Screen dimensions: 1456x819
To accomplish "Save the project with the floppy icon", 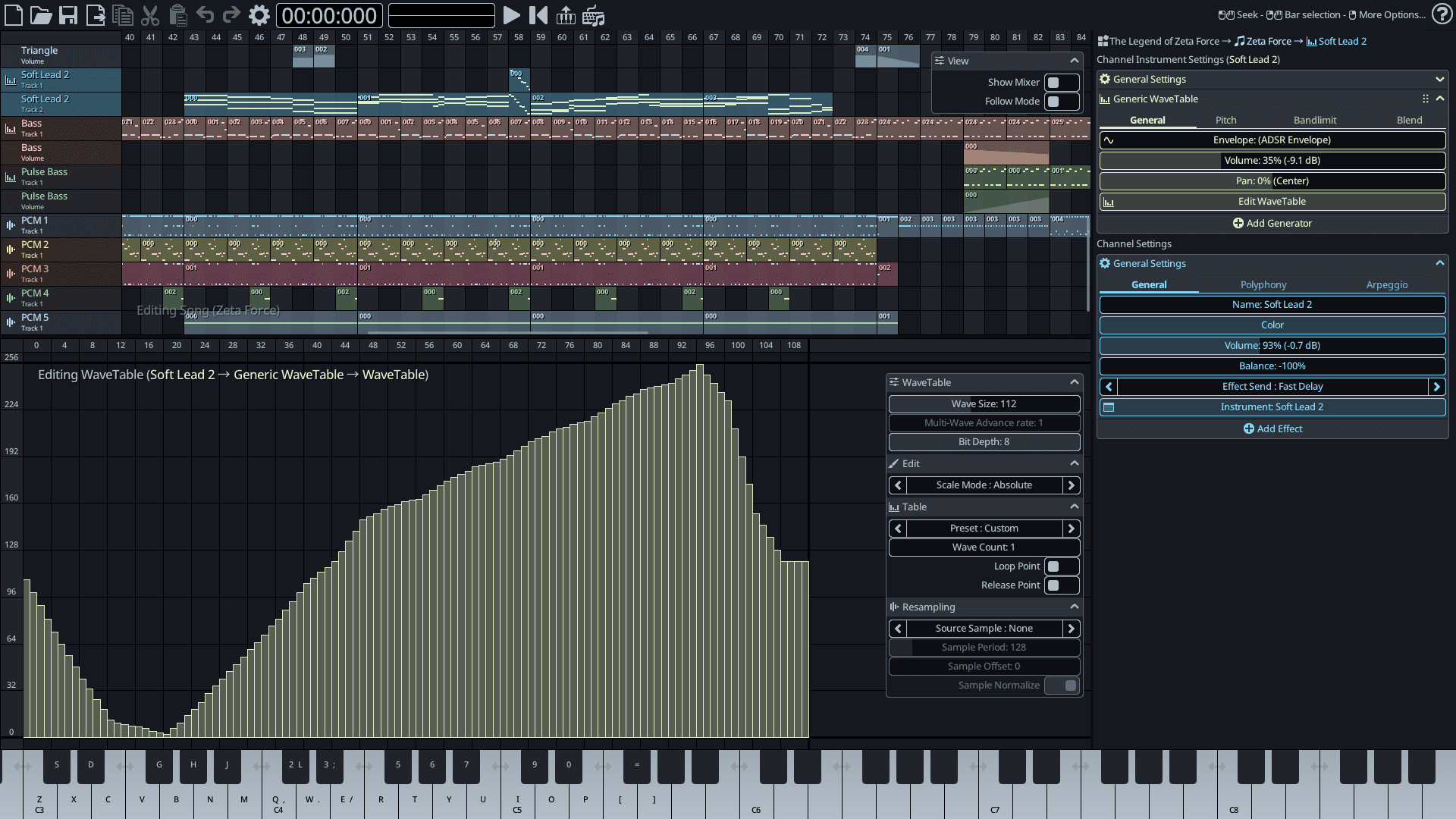I will tap(68, 15).
